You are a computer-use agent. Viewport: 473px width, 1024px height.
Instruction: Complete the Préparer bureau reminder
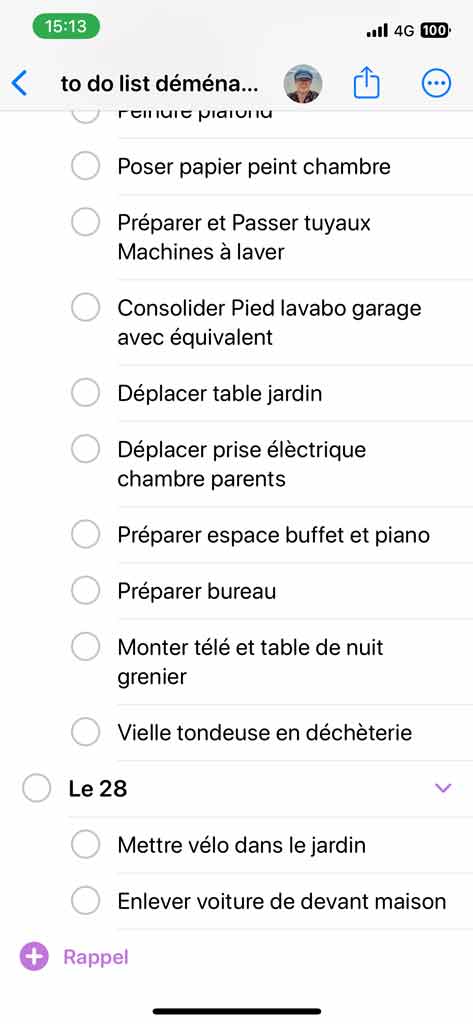coord(85,591)
